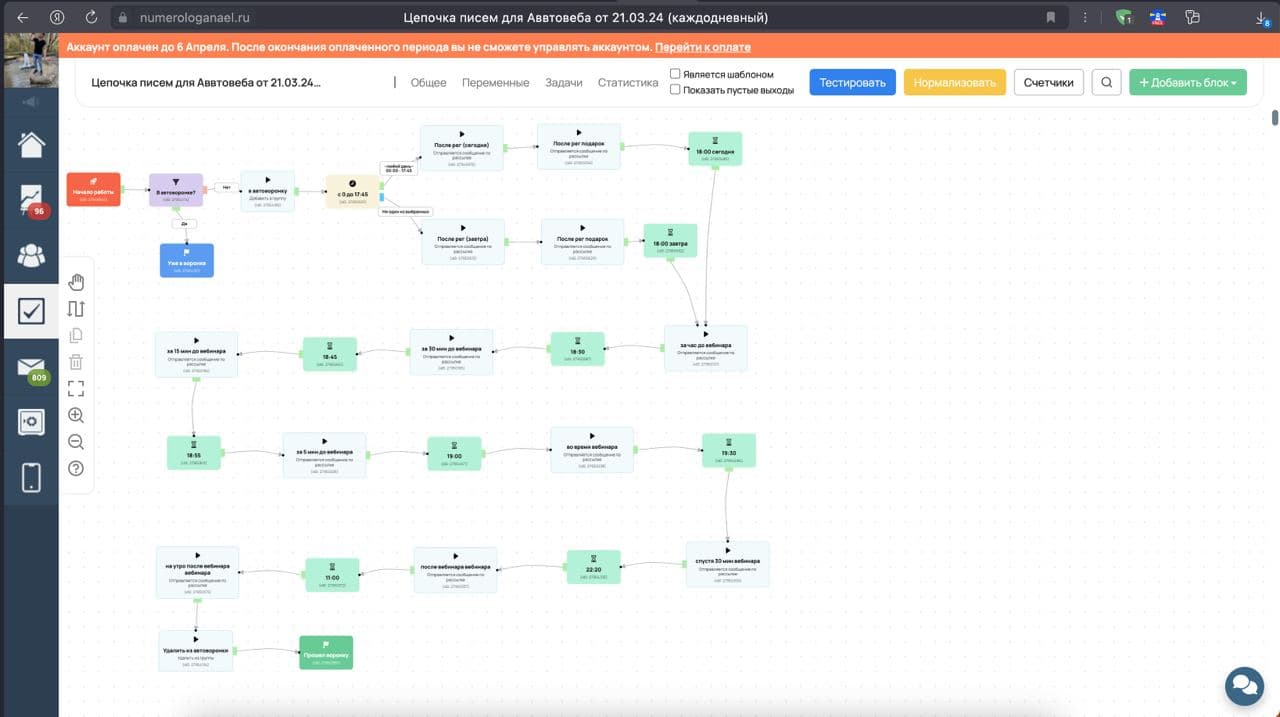Click the zoom out magnifier tool

pyautogui.click(x=76, y=442)
